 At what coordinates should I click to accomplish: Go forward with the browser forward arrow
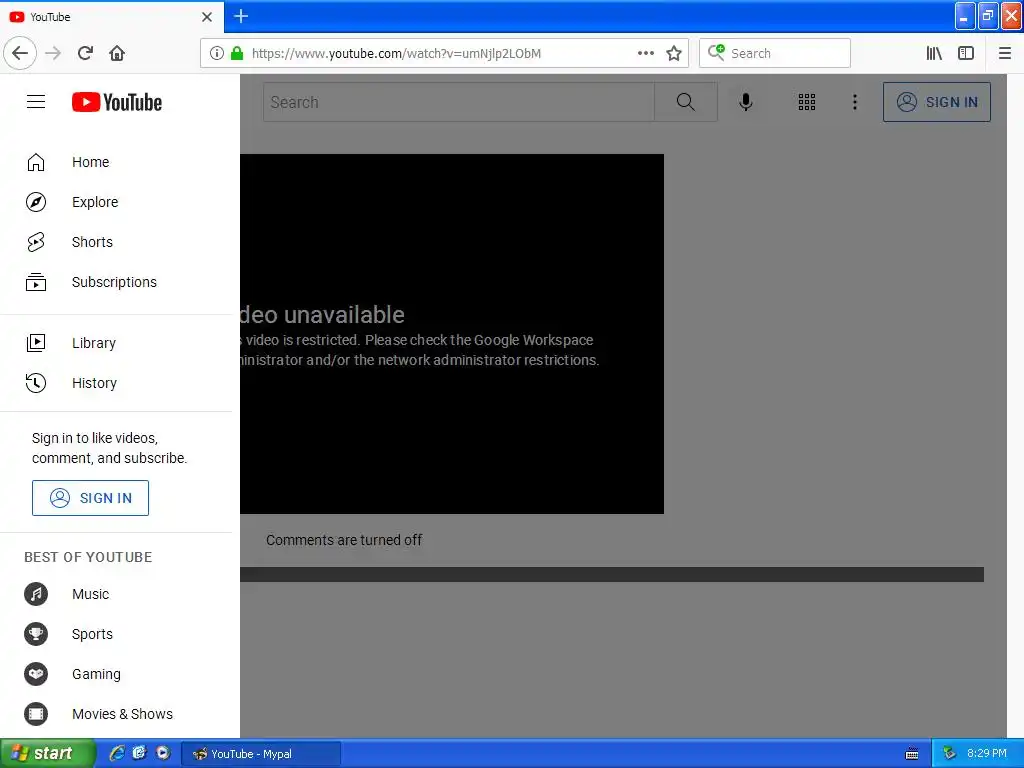tap(53, 53)
